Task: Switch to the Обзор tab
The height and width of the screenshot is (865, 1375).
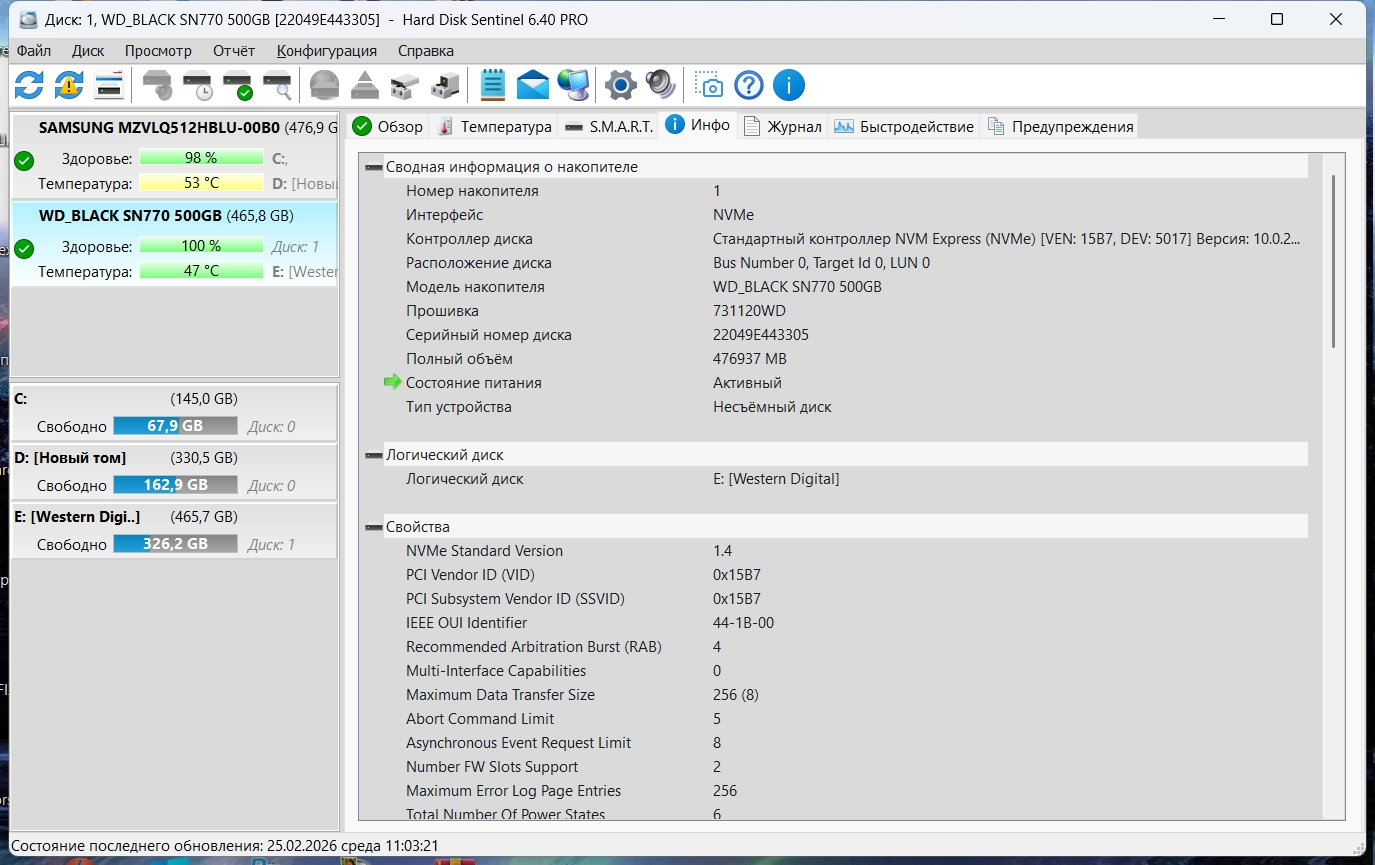Action: point(388,127)
